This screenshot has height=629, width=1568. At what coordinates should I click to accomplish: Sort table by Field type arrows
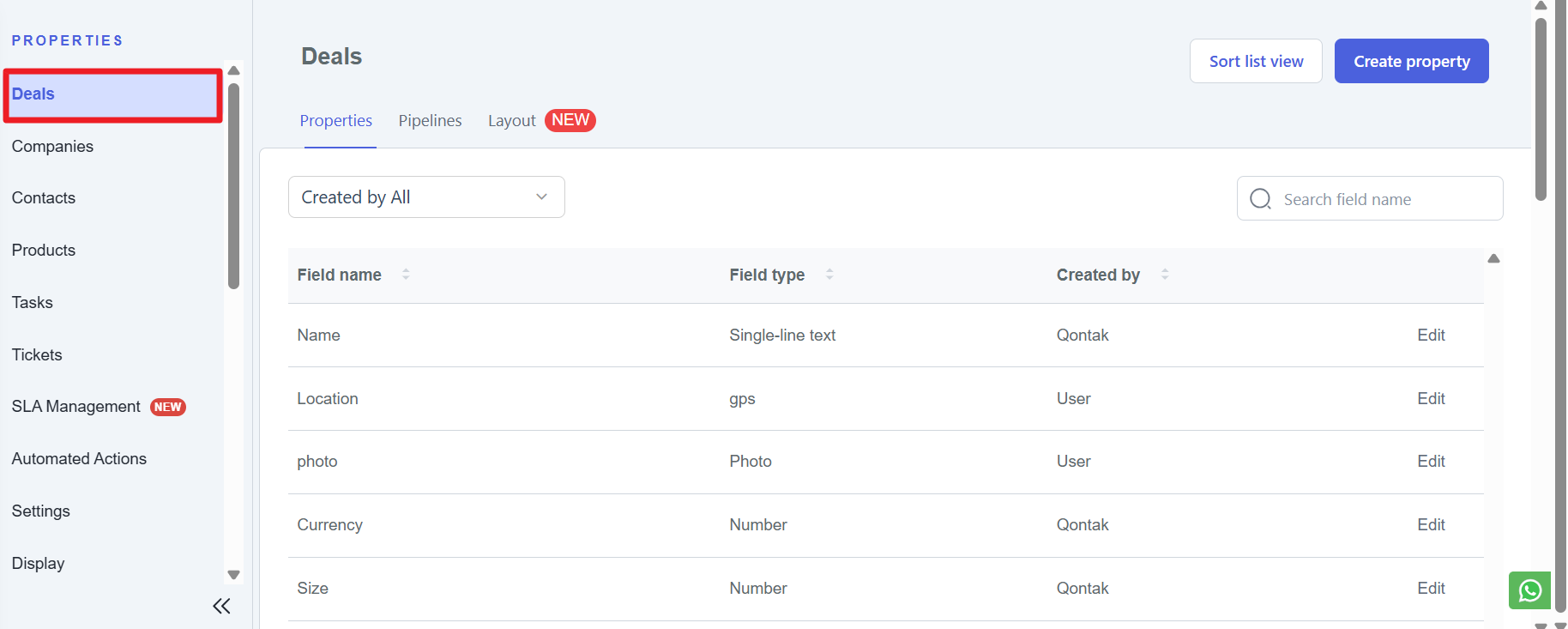coord(829,275)
